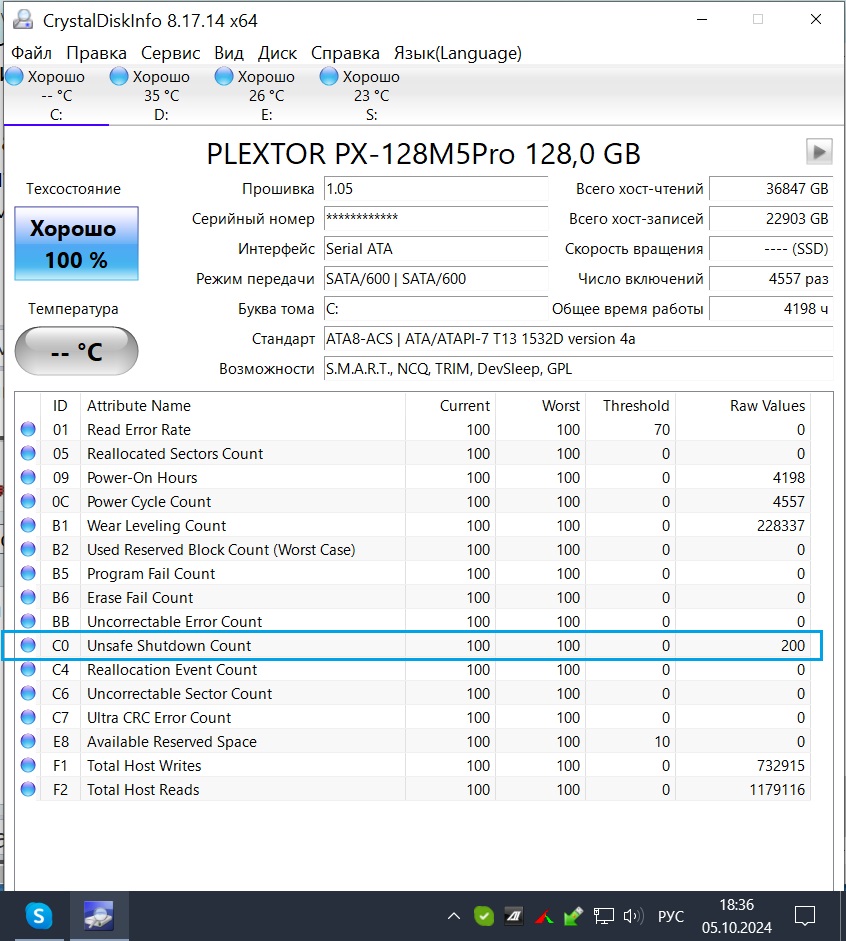Click the status dot for Reallocation Event Count
This screenshot has height=941, width=846.
pos(28,669)
